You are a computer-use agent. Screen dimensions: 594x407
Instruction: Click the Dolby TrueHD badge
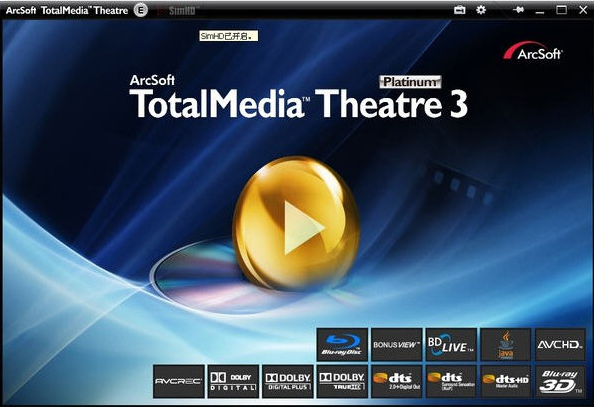[x=342, y=381]
